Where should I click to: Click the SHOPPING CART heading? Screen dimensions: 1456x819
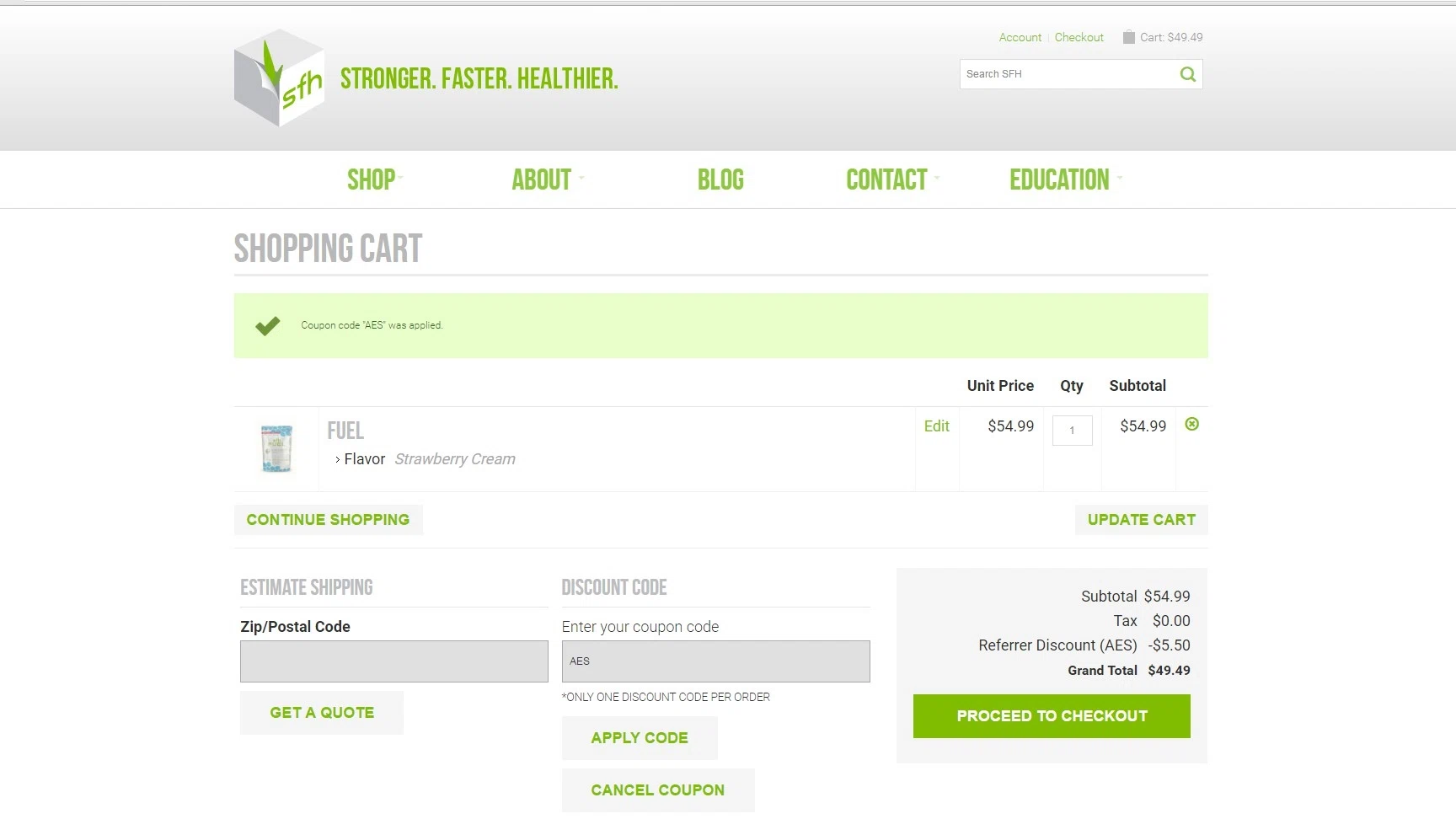coord(328,249)
